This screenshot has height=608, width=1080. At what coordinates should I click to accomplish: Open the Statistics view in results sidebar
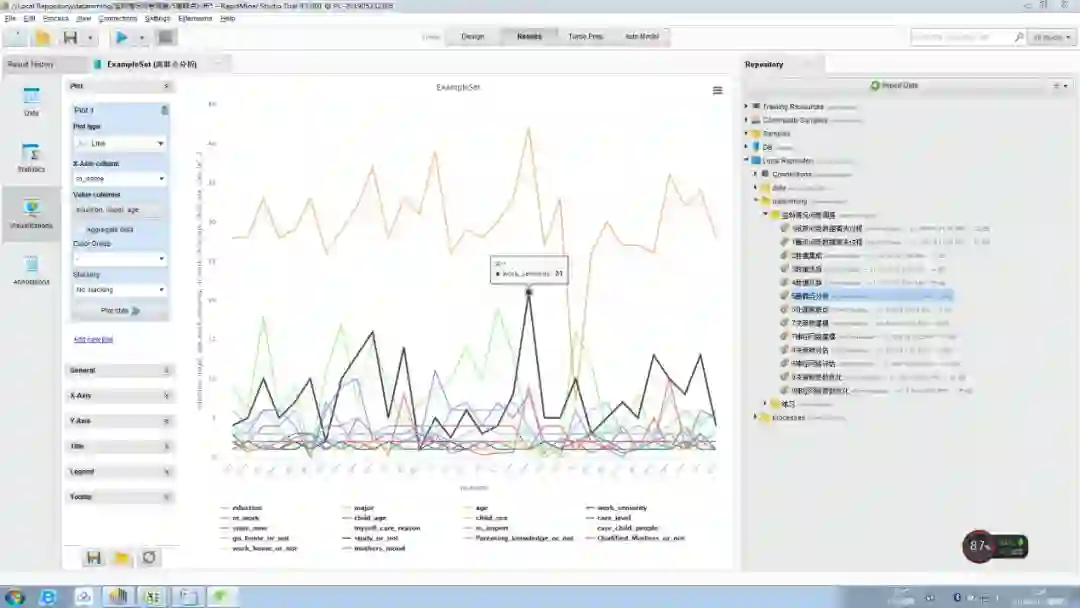pyautogui.click(x=31, y=158)
